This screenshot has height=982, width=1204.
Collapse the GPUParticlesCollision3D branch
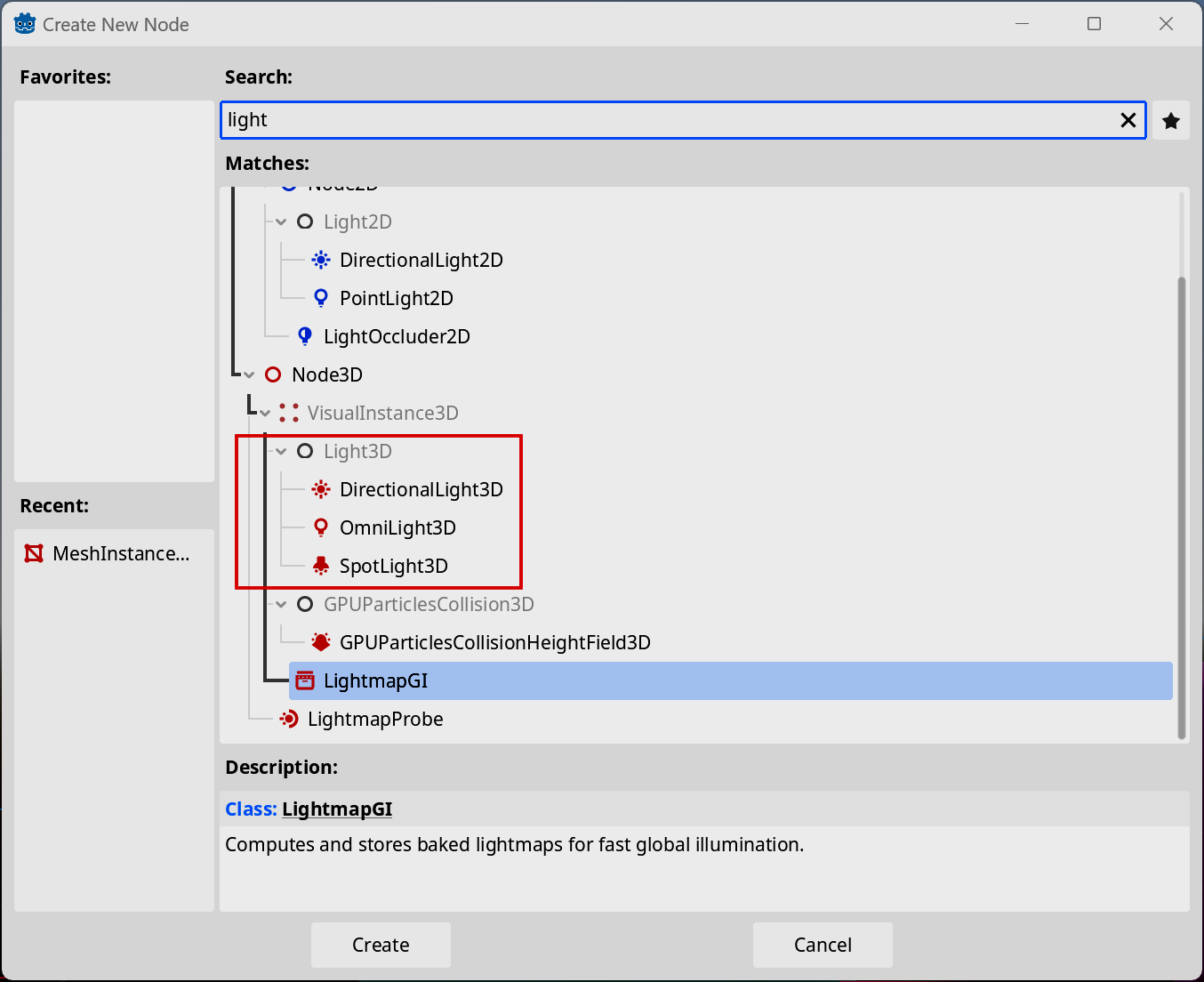(281, 605)
